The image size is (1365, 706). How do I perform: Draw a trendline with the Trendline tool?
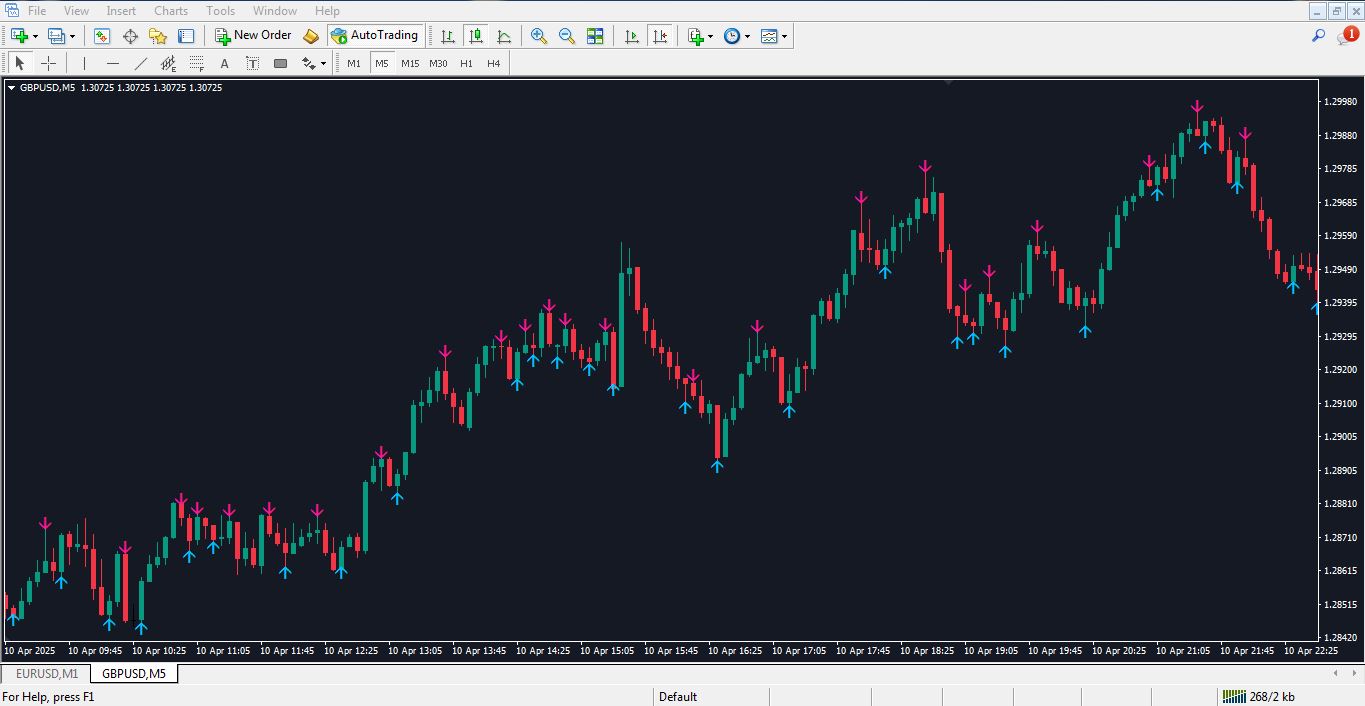click(141, 64)
